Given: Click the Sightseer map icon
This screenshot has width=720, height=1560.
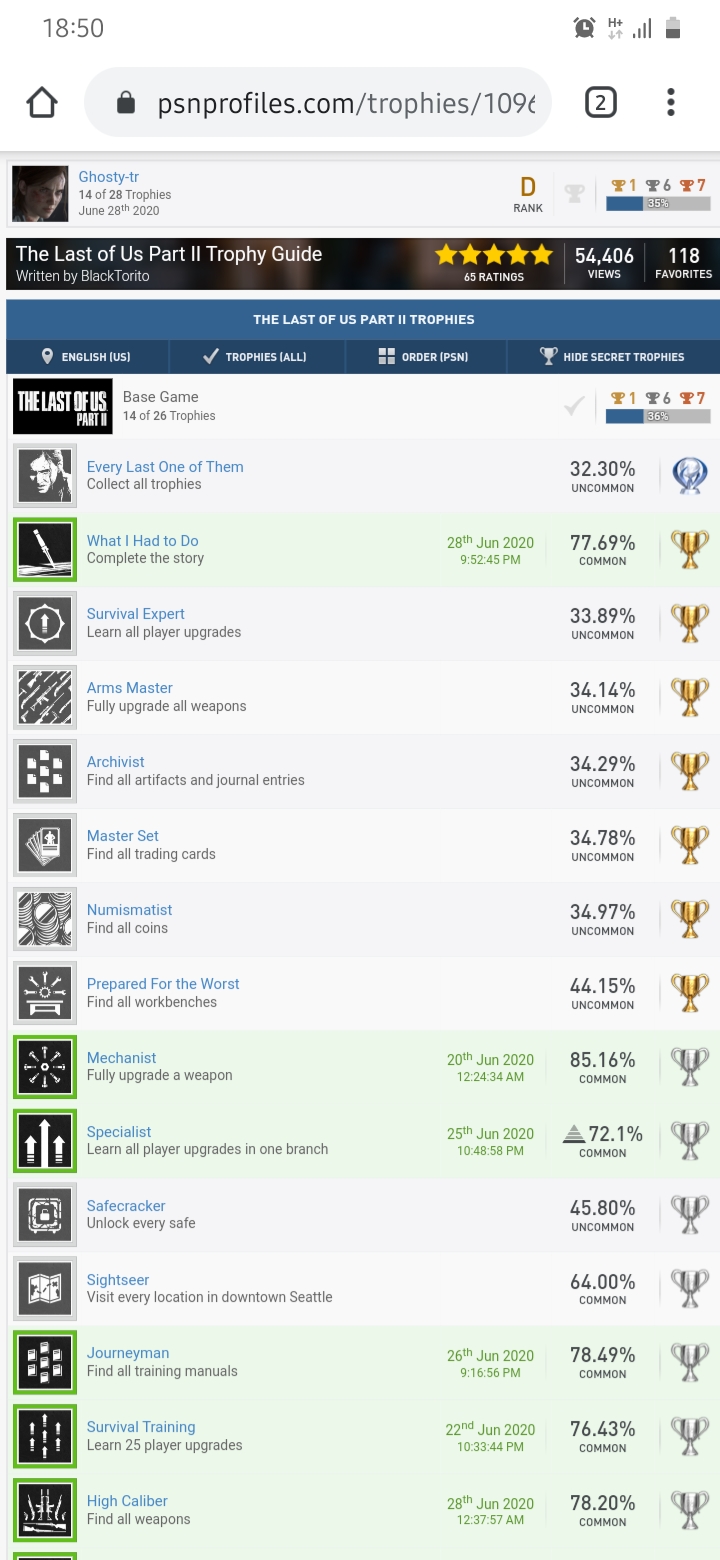Looking at the screenshot, I should 45,1290.
